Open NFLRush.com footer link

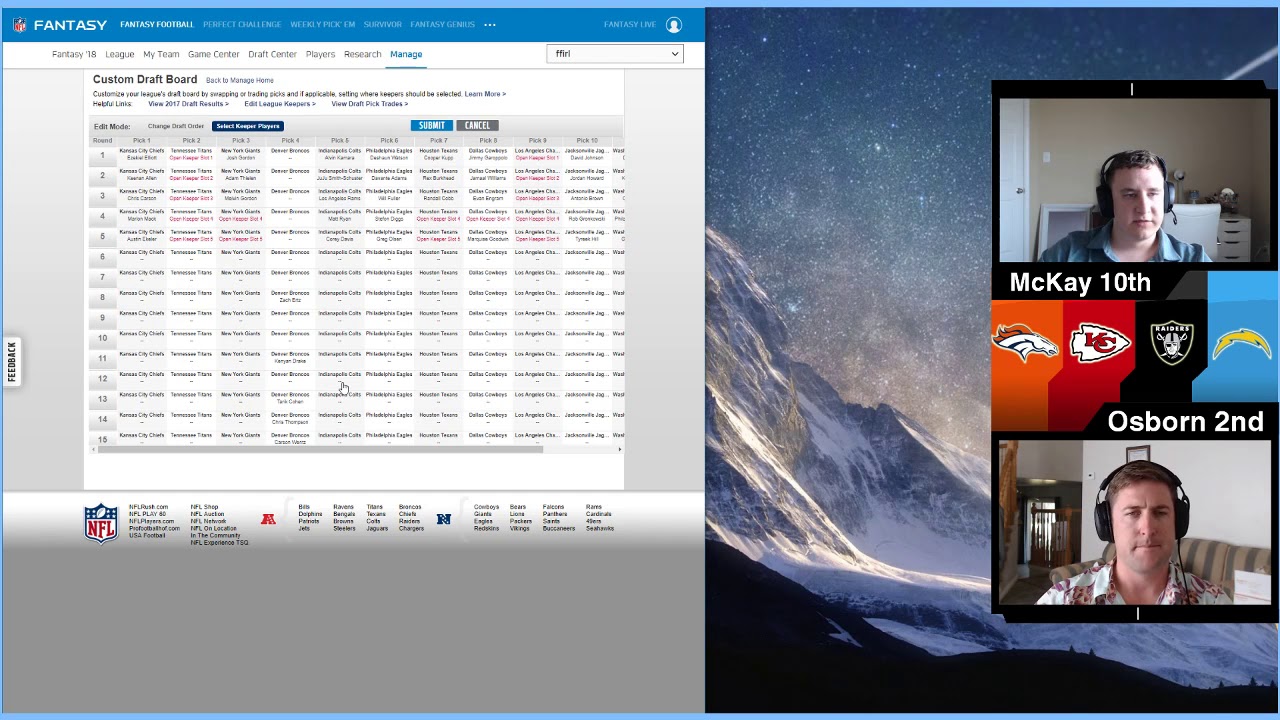[148, 507]
